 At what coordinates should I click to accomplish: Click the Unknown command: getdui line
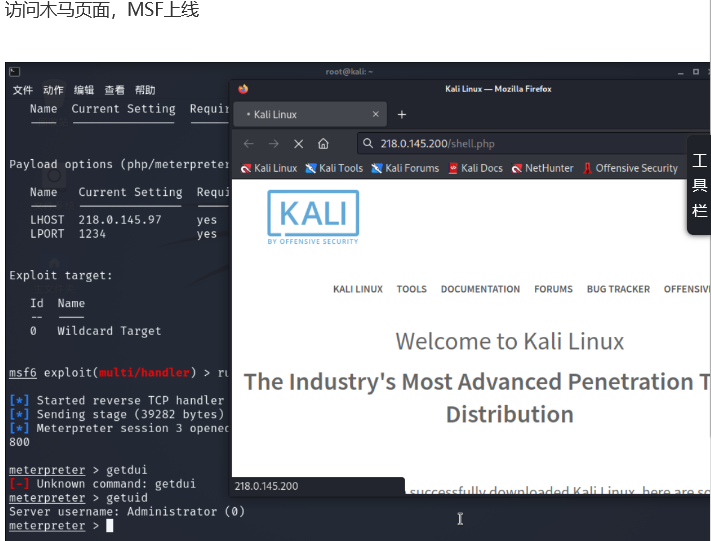coord(102,484)
